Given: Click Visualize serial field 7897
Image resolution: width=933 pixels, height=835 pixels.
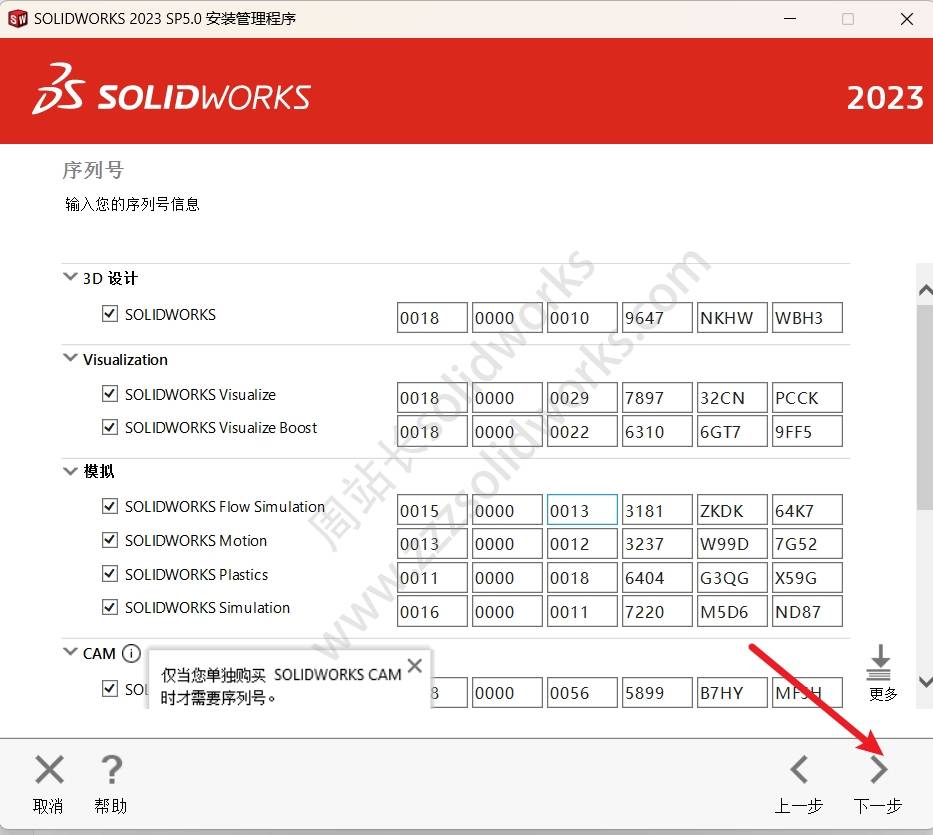Looking at the screenshot, I should pyautogui.click(x=657, y=397).
